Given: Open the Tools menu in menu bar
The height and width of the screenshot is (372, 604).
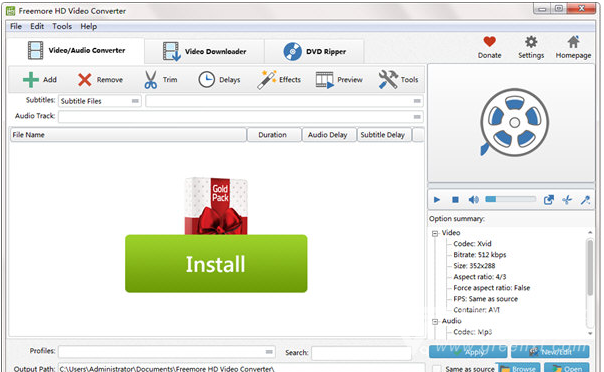Looking at the screenshot, I should [x=62, y=27].
